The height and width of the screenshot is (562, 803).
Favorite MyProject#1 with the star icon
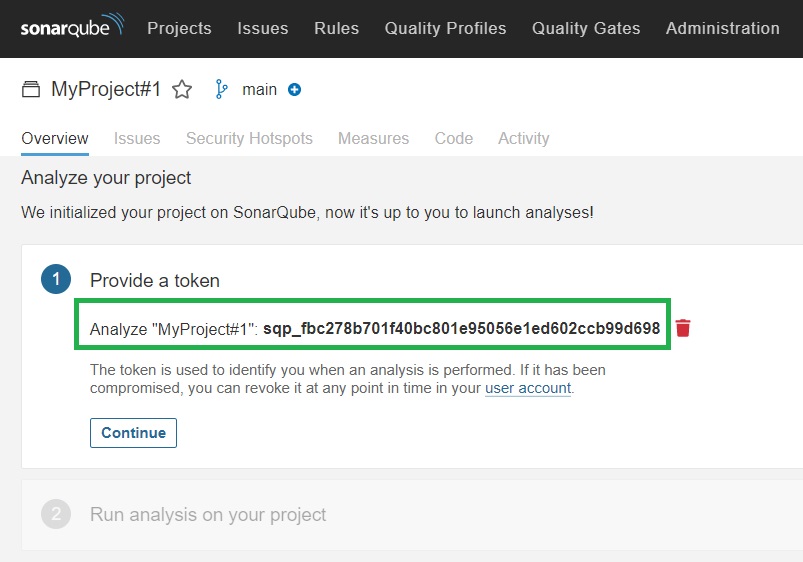pyautogui.click(x=182, y=90)
